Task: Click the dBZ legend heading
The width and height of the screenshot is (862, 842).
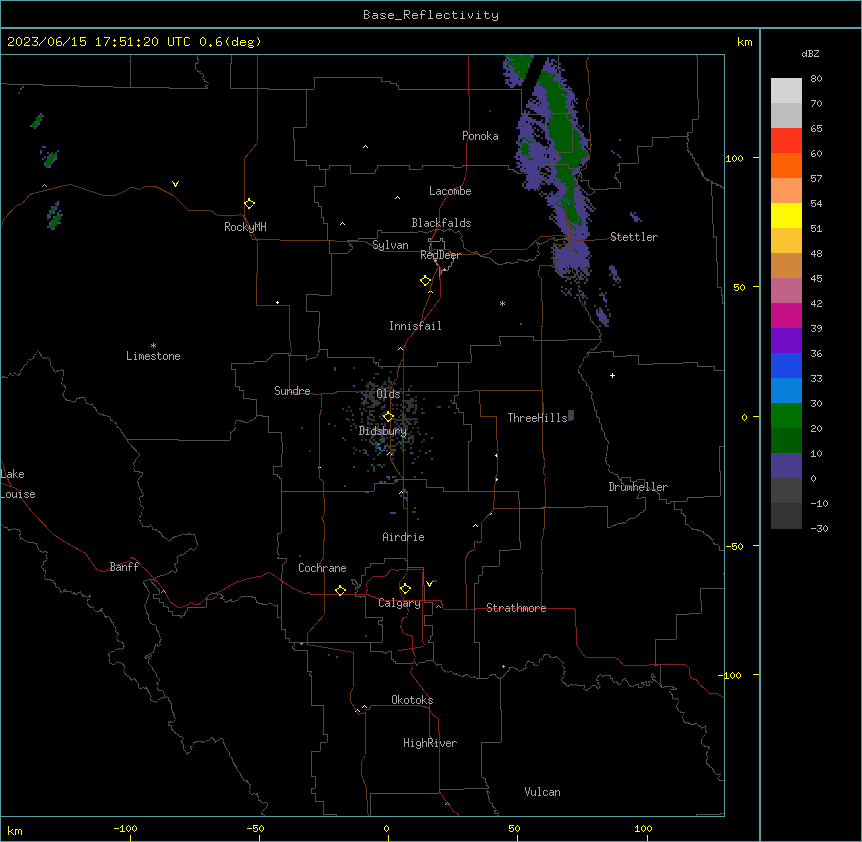Action: click(810, 53)
